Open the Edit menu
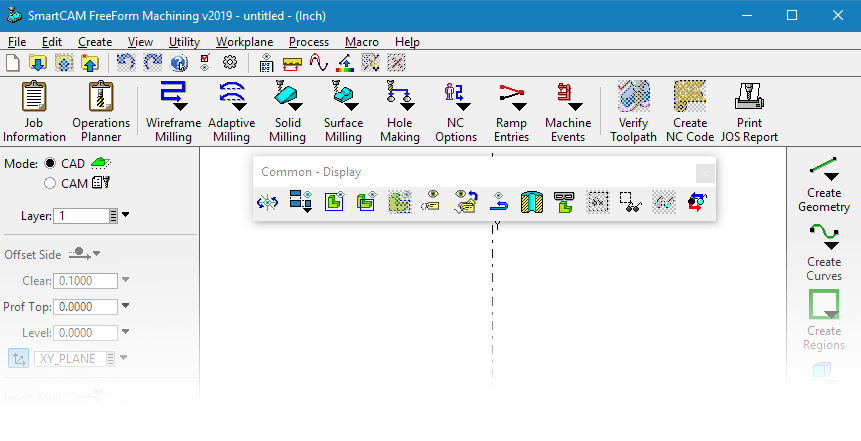Image resolution: width=861 pixels, height=441 pixels. pos(52,42)
